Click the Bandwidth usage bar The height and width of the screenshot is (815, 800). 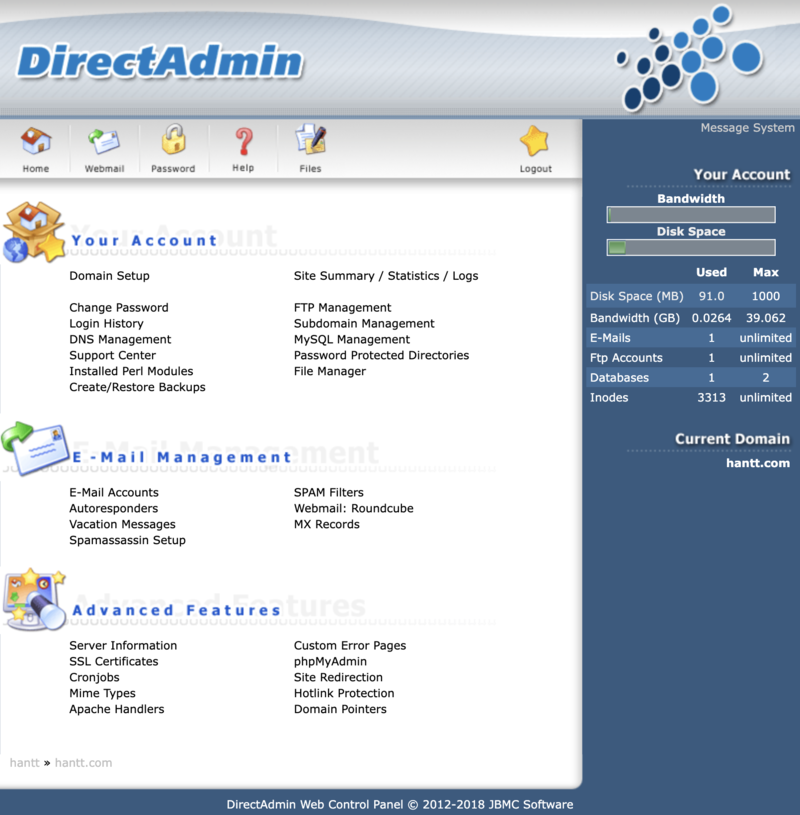[x=691, y=215]
